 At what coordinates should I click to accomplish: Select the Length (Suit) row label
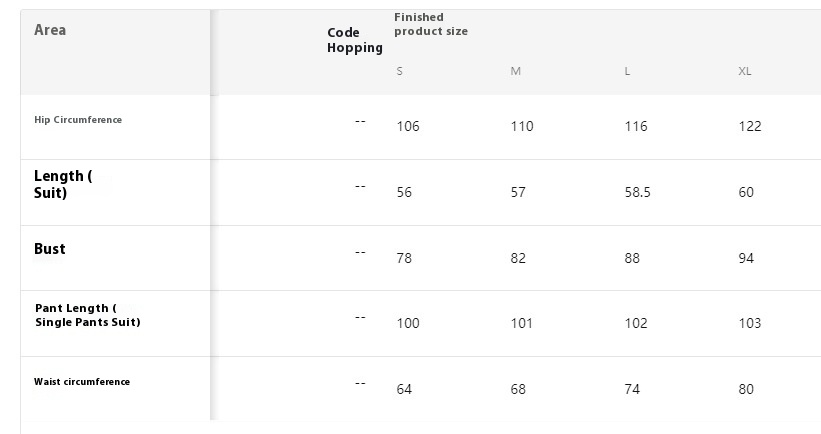point(63,184)
